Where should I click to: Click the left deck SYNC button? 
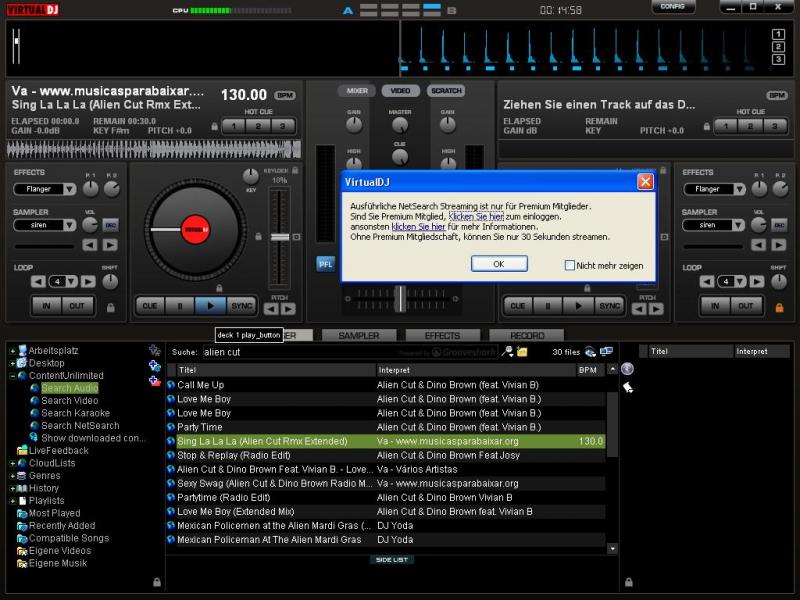[241, 306]
